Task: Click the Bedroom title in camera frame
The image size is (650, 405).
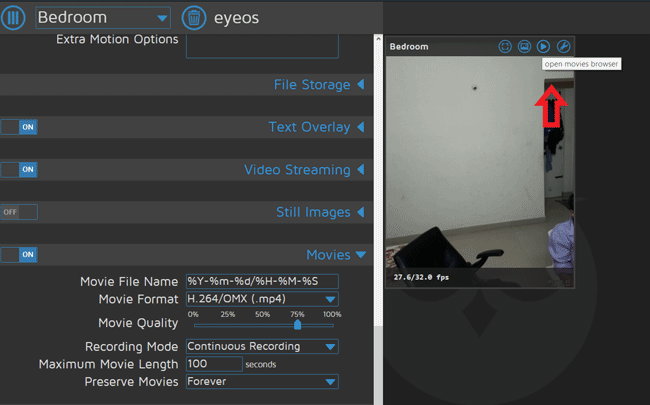Action: (409, 46)
